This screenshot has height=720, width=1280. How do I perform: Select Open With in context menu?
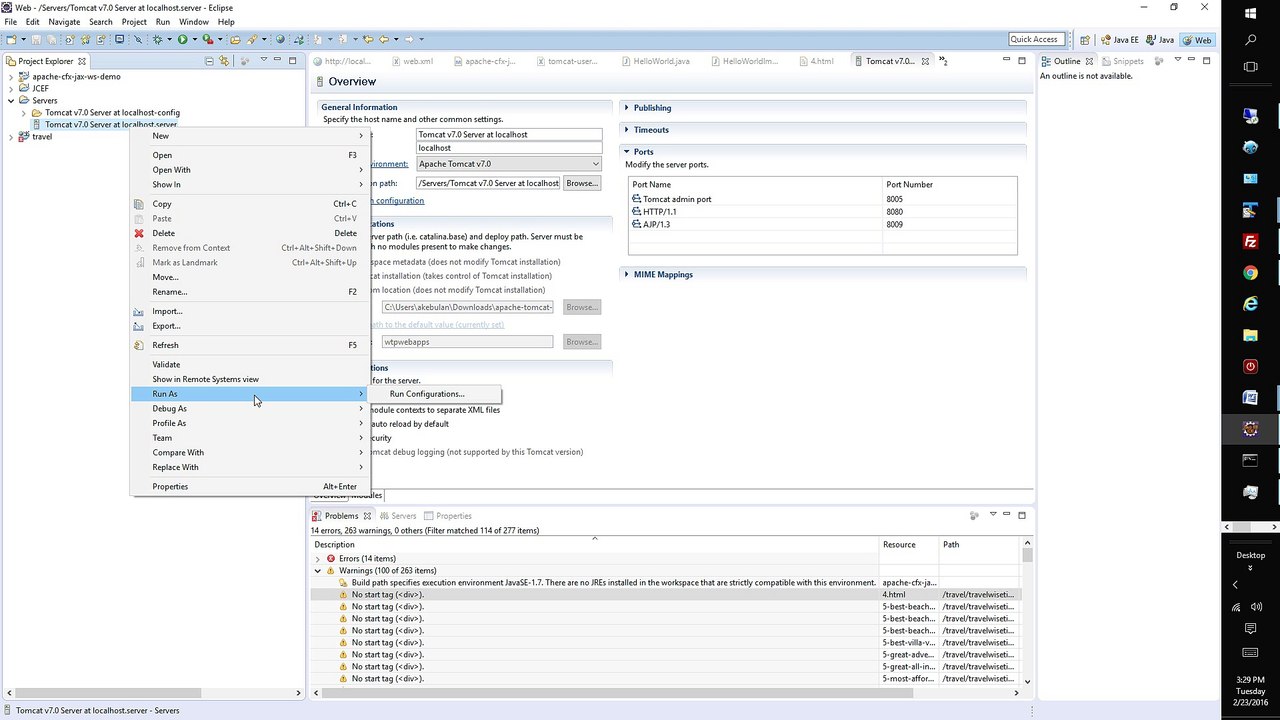point(249,171)
